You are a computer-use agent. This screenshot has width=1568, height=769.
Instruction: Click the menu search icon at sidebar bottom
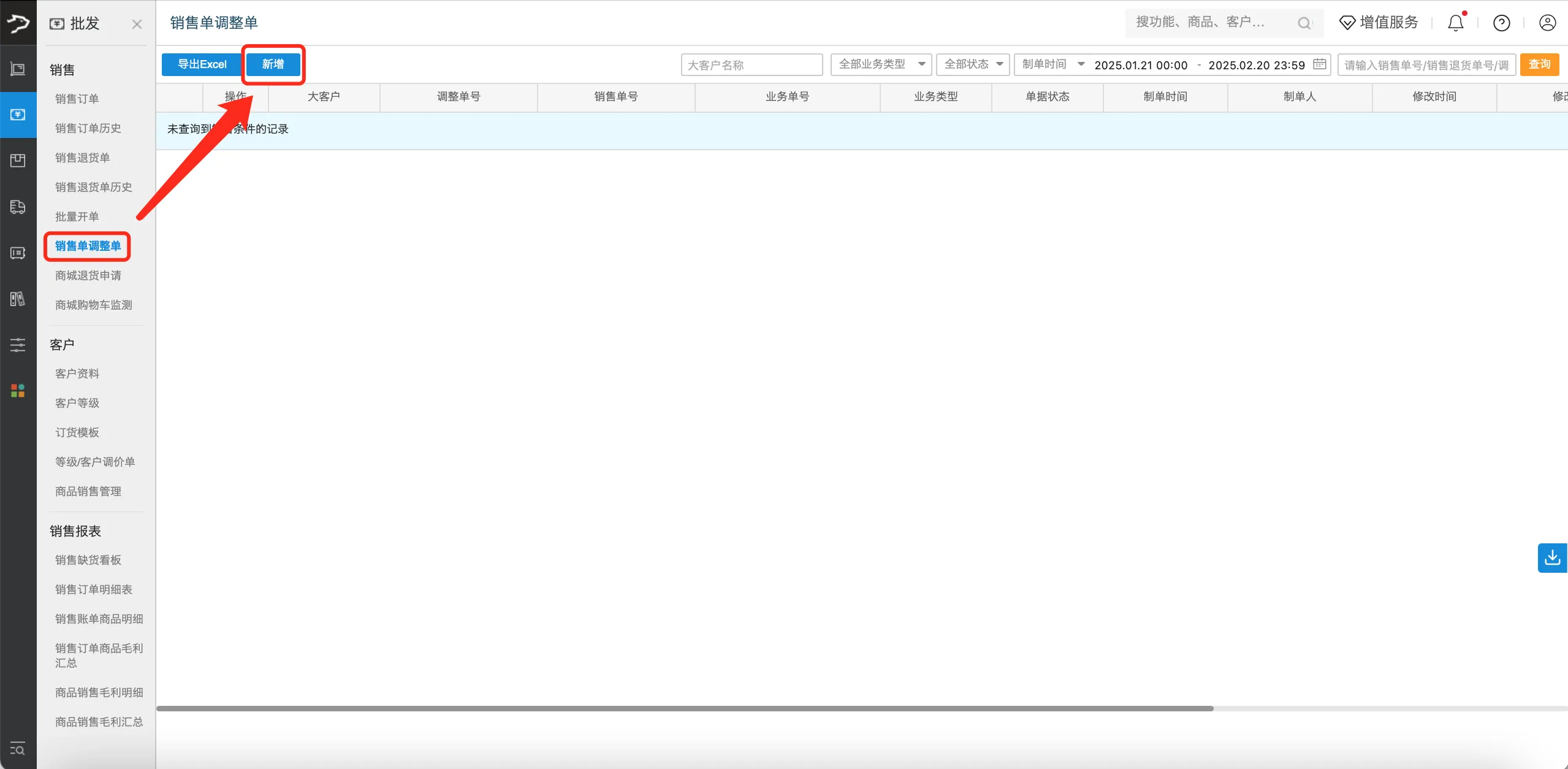pos(18,749)
